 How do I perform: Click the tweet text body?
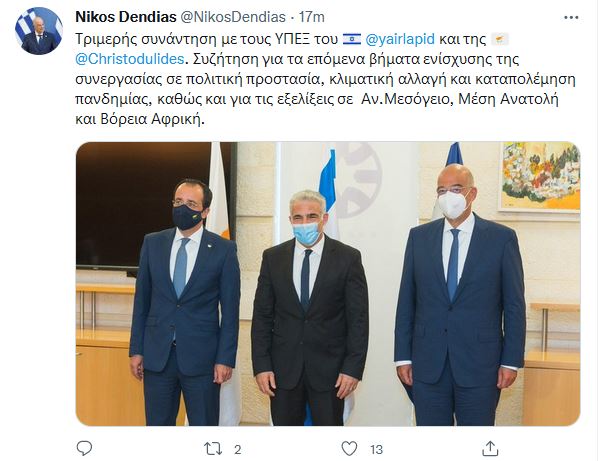[x=325, y=79]
